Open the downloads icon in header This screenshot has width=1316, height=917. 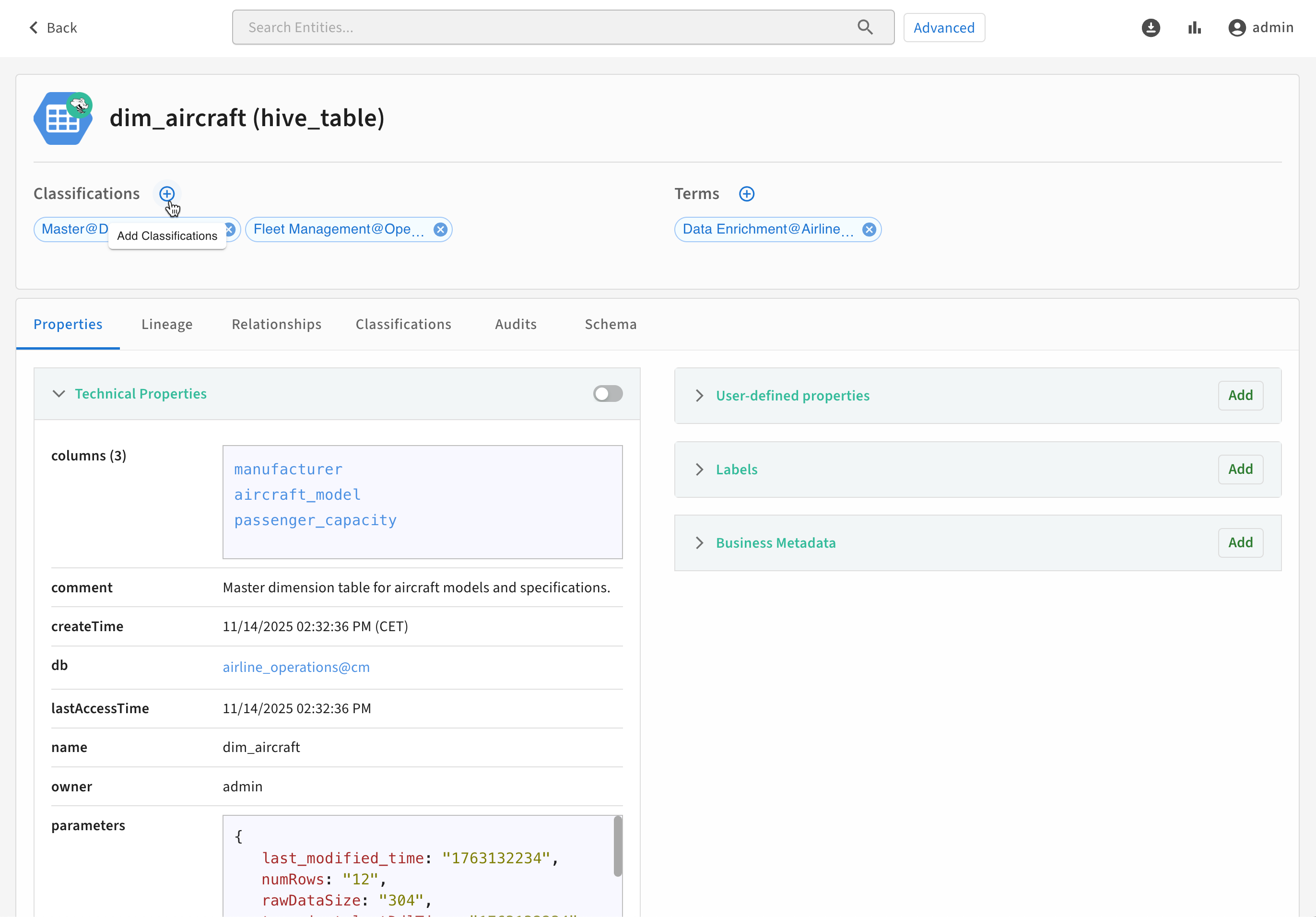(x=1151, y=27)
